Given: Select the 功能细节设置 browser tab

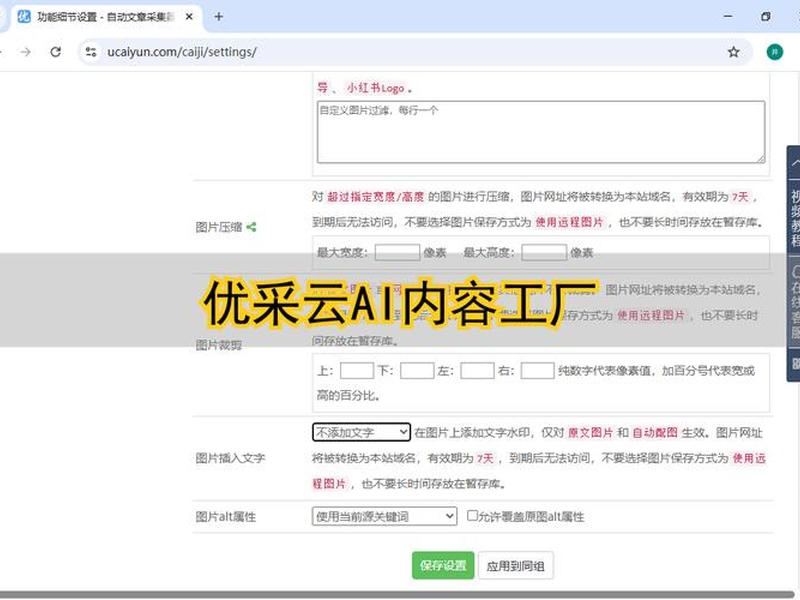Looking at the screenshot, I should click(105, 17).
